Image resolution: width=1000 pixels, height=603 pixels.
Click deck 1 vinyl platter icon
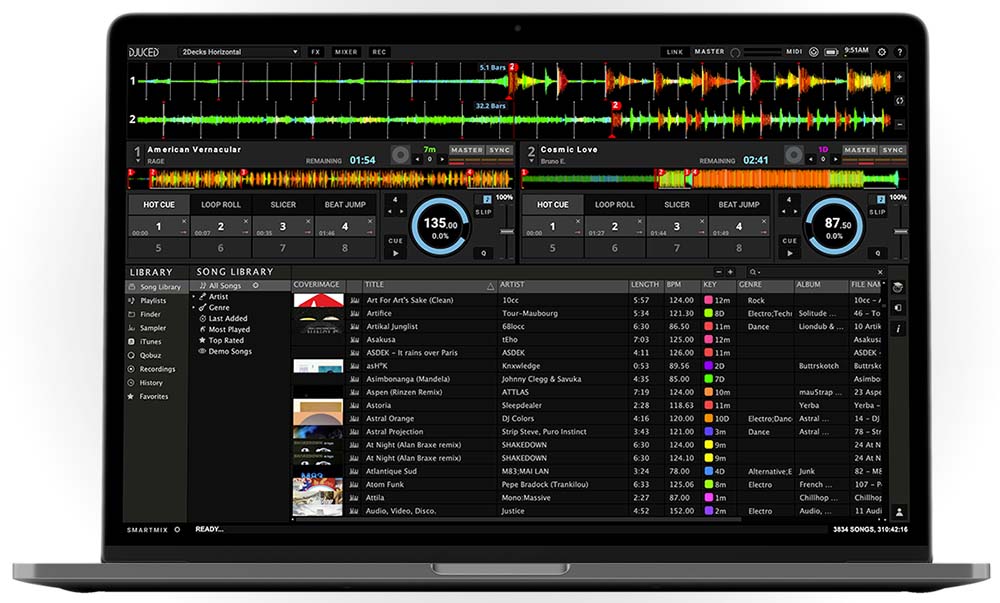click(401, 155)
